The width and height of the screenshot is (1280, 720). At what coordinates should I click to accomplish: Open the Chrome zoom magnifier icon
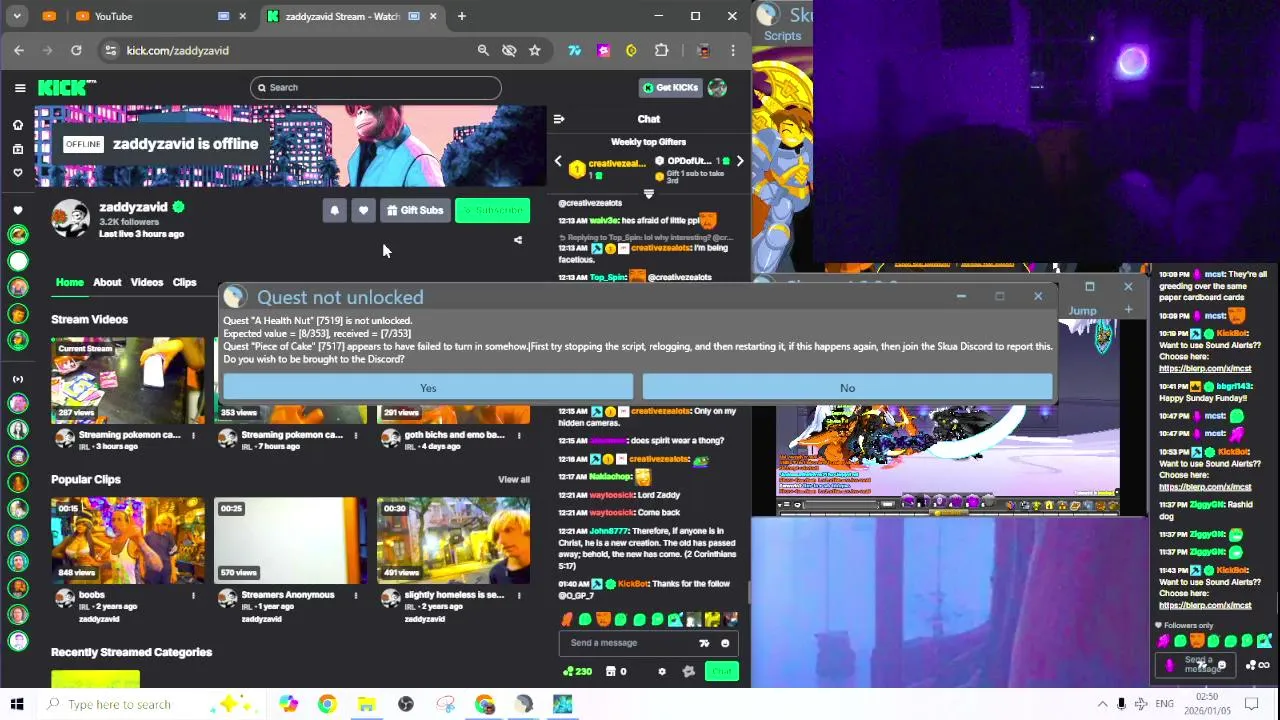point(483,50)
